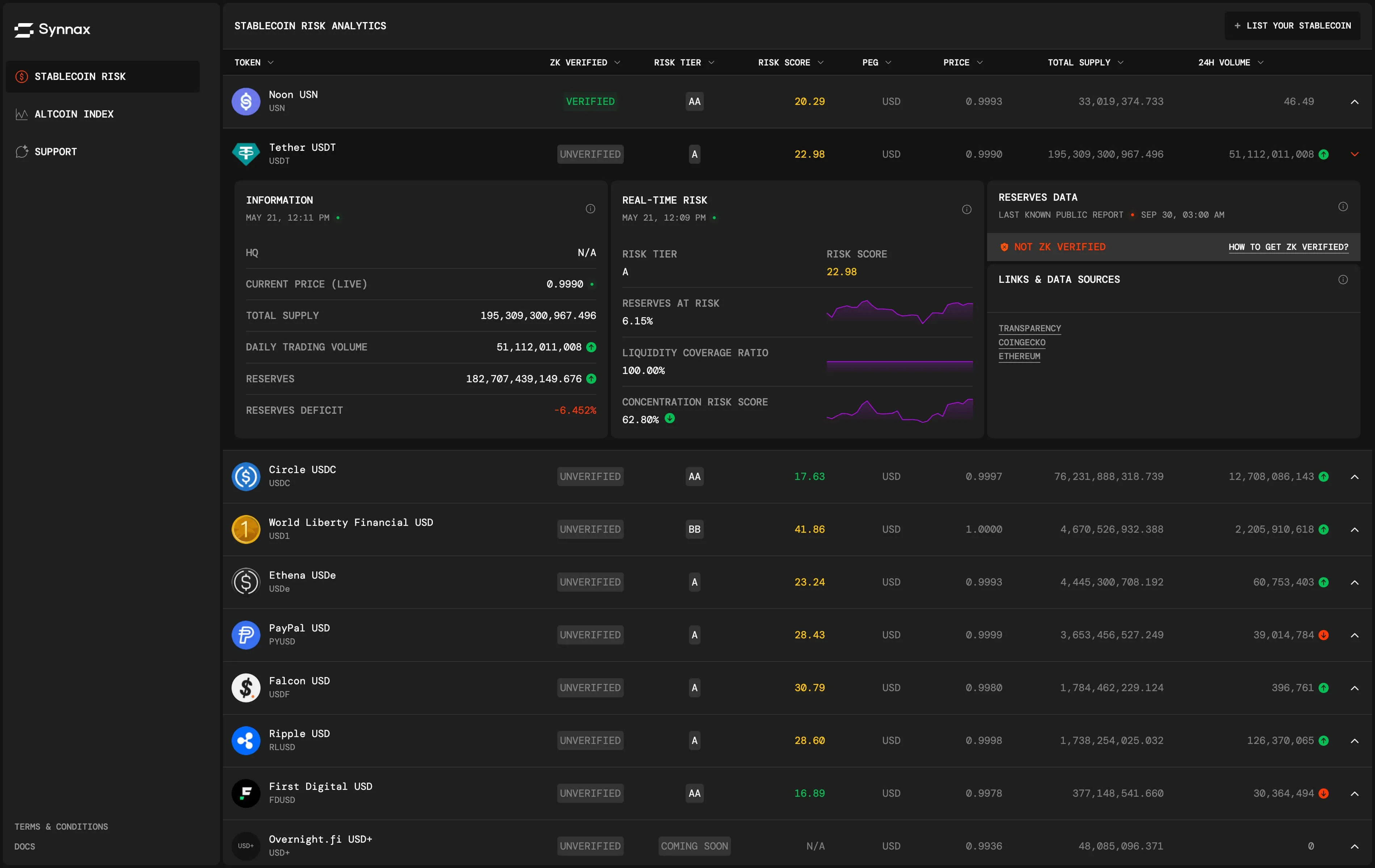Open the Stablecoin Risk sidebar section
The height and width of the screenshot is (868, 1375).
[x=103, y=76]
